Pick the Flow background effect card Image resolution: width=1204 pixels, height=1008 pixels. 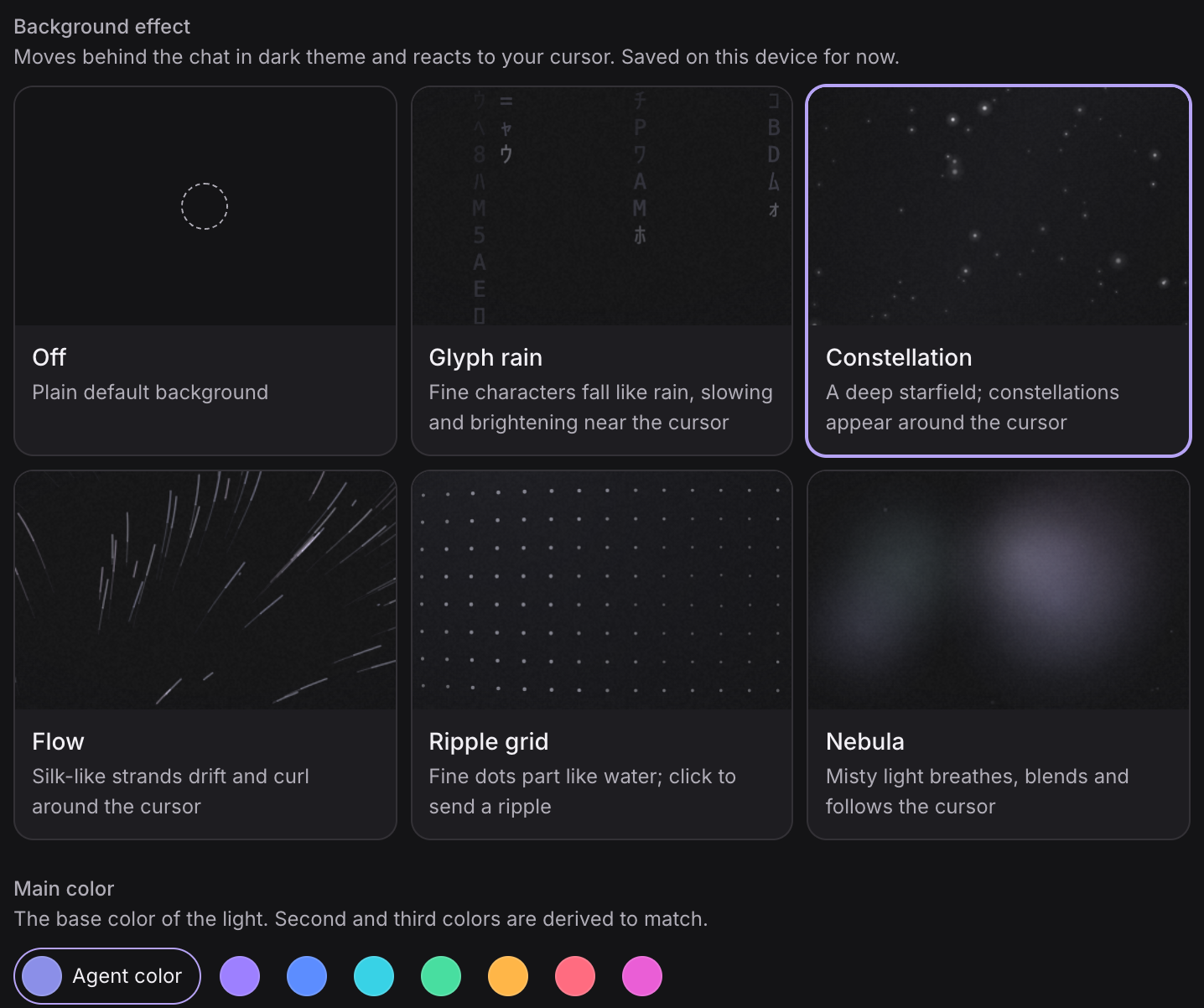(x=205, y=655)
